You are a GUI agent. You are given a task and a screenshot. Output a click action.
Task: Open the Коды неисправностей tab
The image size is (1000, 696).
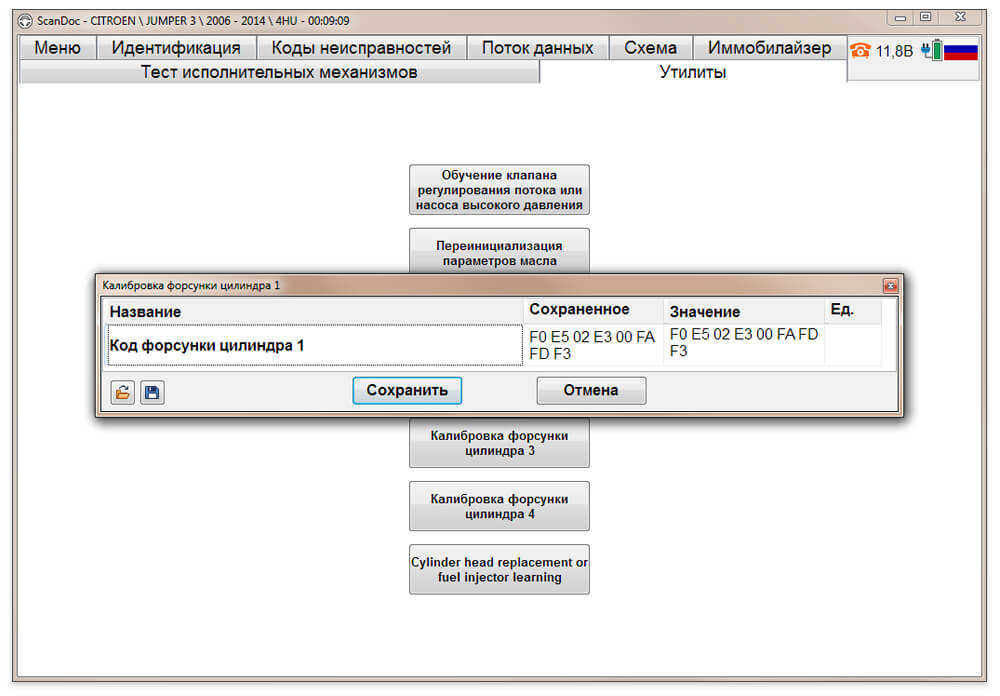[361, 48]
